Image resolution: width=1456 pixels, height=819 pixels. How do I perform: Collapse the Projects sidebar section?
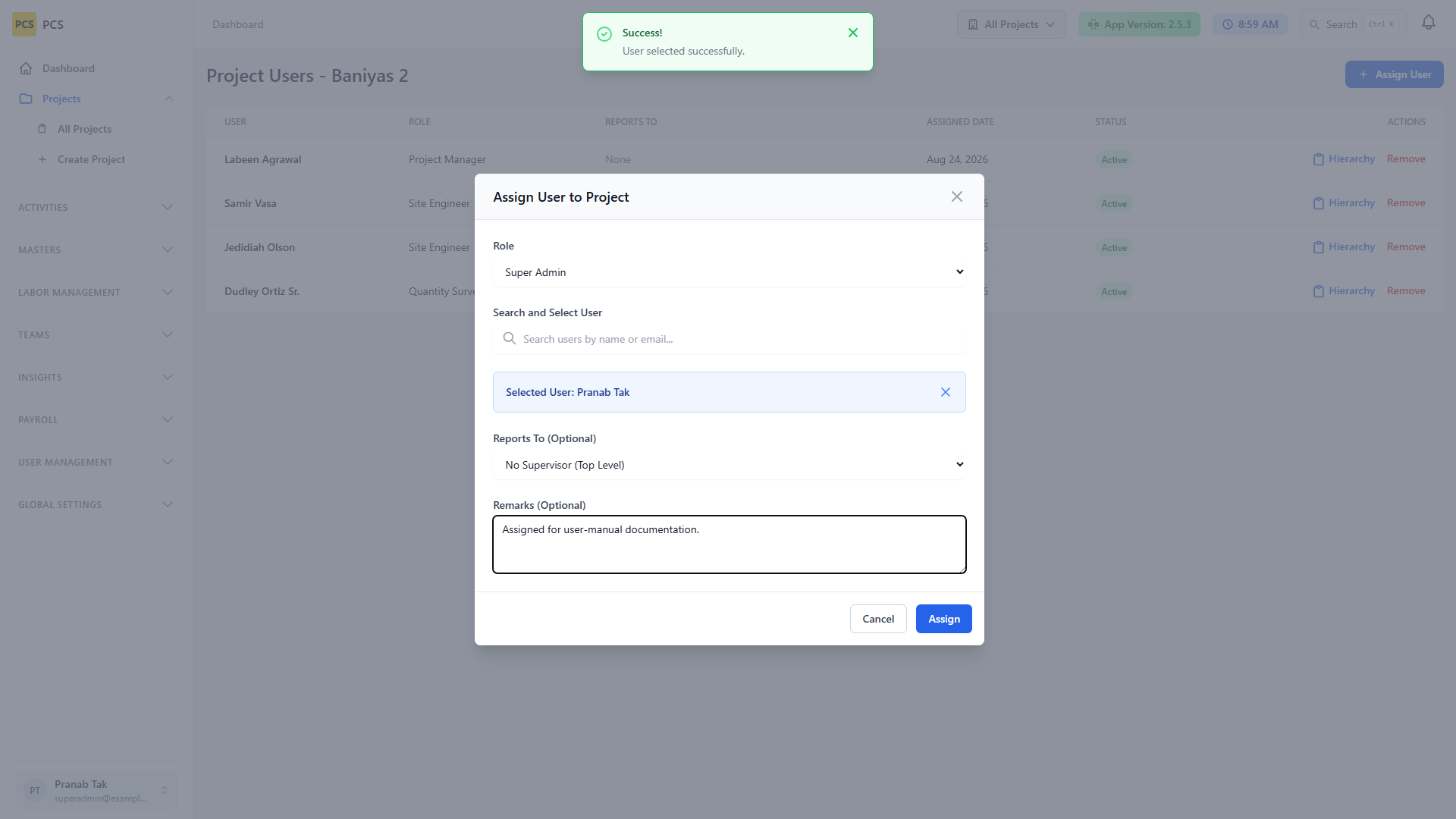point(96,99)
